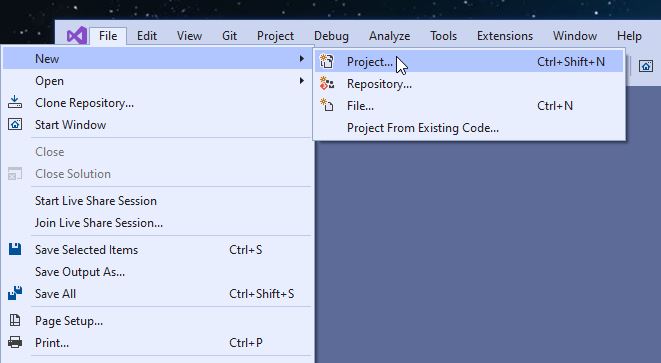661x363 pixels.
Task: Expand the Open submenu arrow
Action: [301, 80]
